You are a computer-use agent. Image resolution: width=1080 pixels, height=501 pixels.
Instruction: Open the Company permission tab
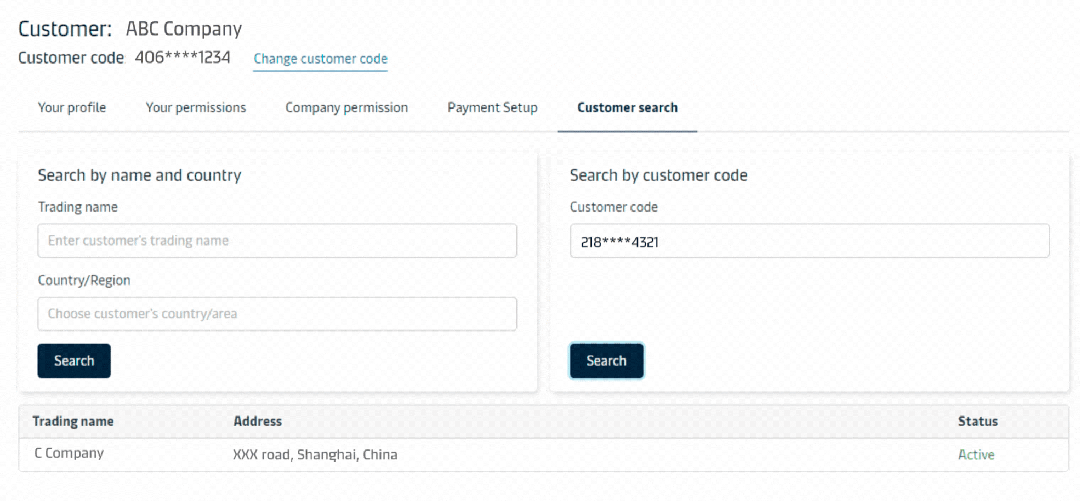pyautogui.click(x=346, y=108)
